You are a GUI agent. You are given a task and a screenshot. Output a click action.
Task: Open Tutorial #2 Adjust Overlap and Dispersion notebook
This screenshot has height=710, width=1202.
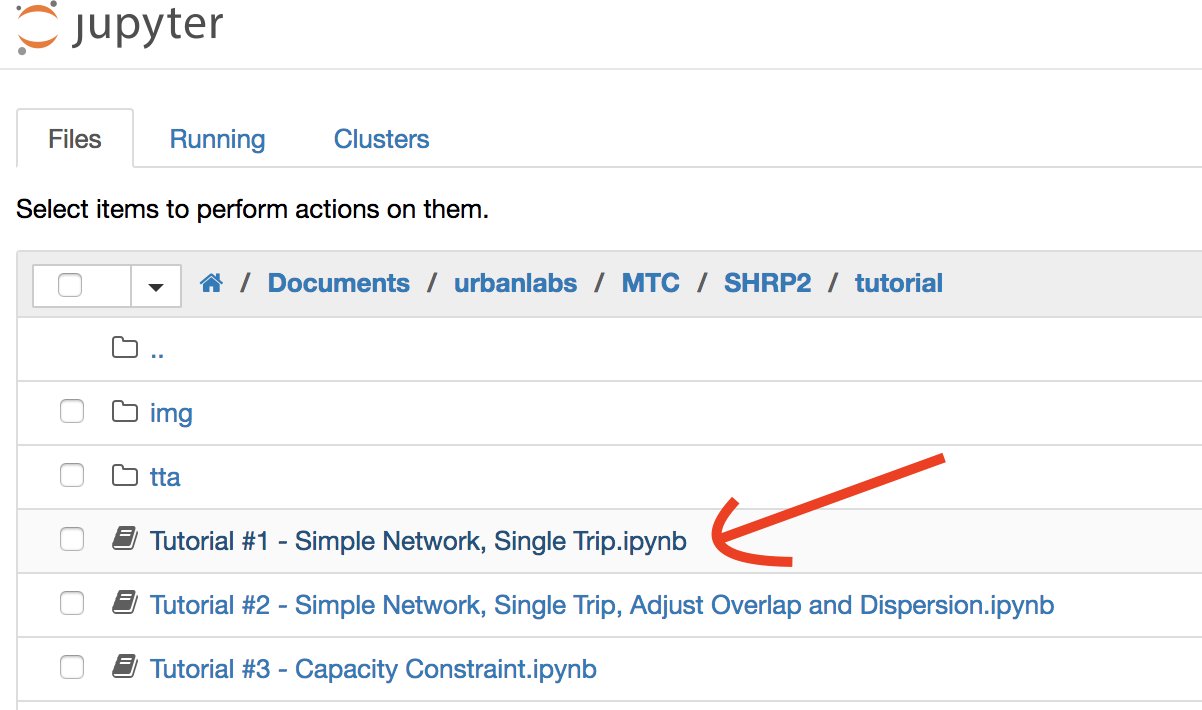pos(602,605)
